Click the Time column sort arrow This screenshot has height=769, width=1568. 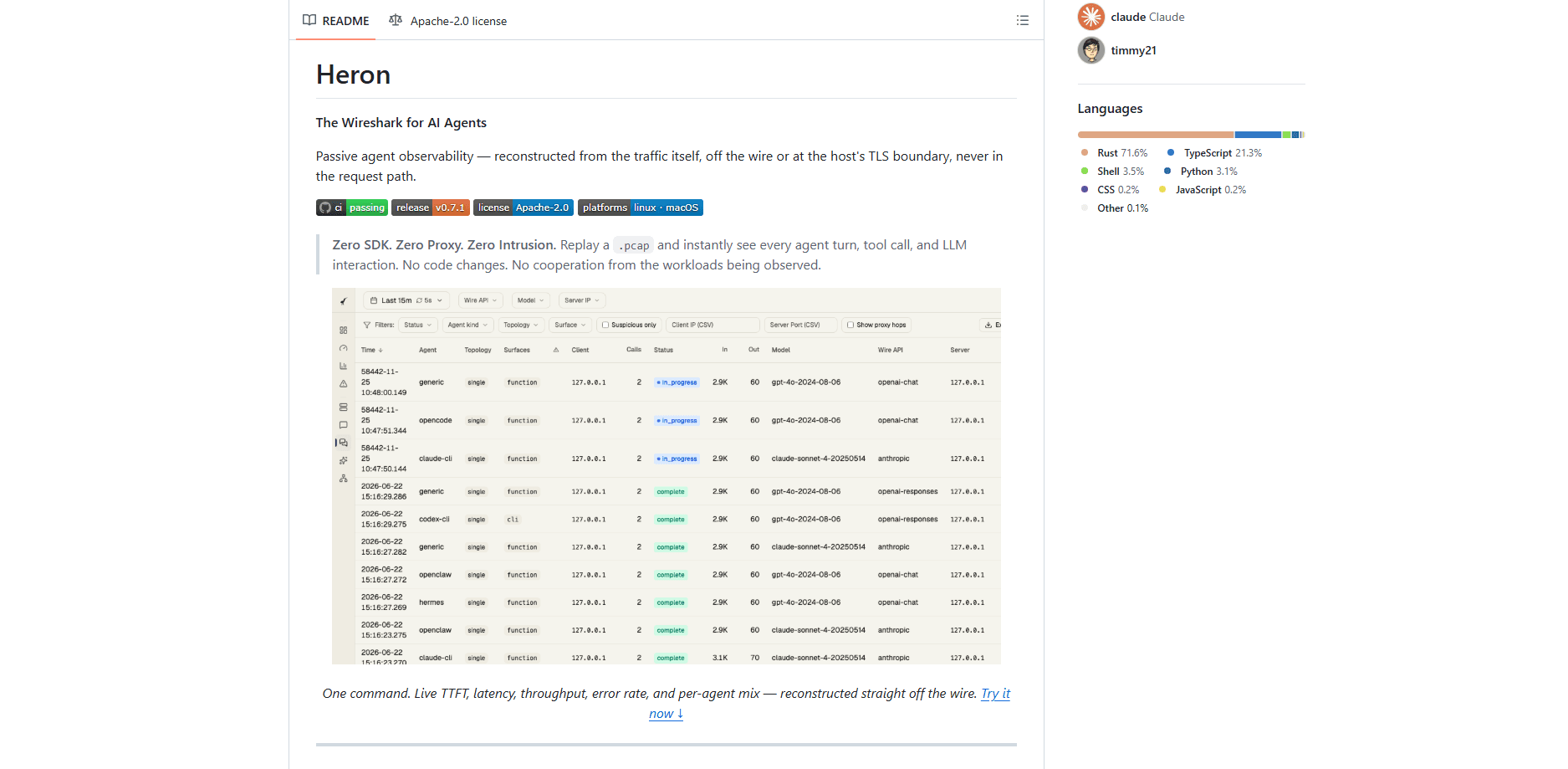(x=381, y=351)
